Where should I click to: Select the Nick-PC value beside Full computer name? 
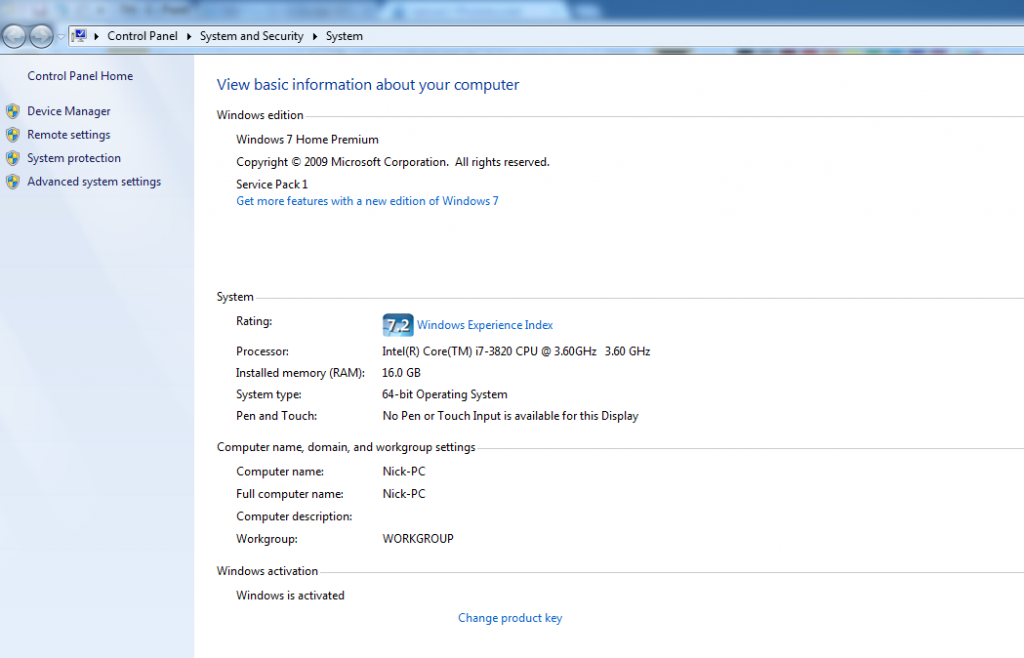point(404,494)
